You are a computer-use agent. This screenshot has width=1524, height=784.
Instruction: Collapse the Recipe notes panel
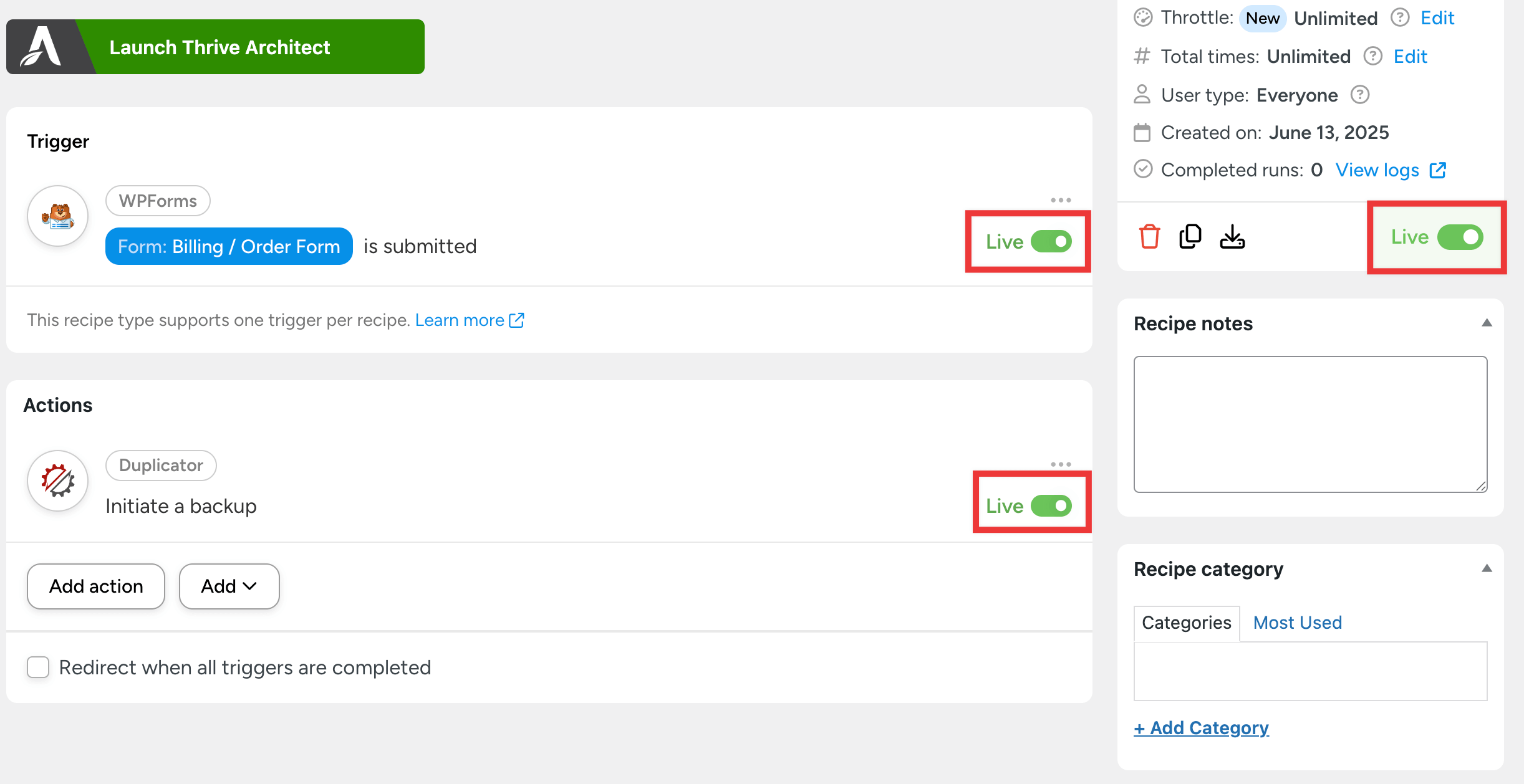tap(1487, 323)
